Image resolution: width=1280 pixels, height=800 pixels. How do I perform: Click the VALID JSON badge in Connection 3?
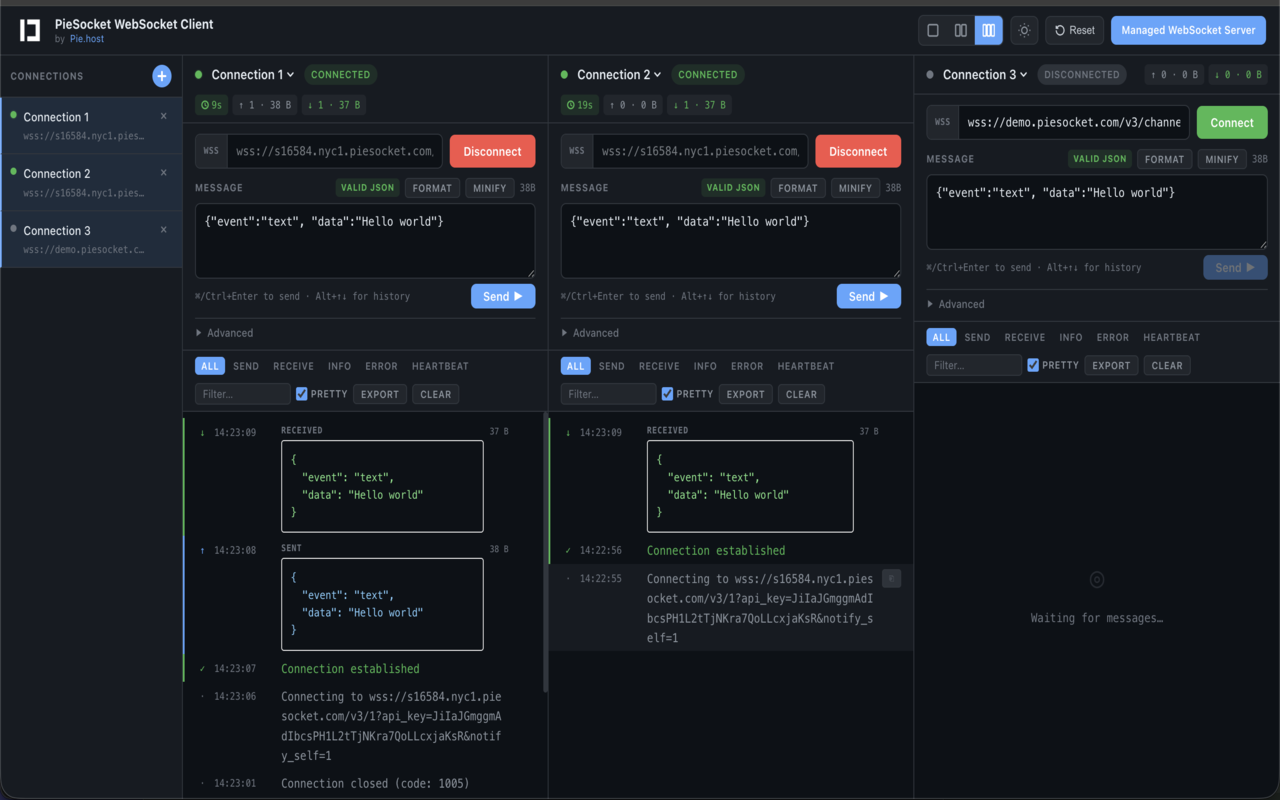pos(1099,159)
